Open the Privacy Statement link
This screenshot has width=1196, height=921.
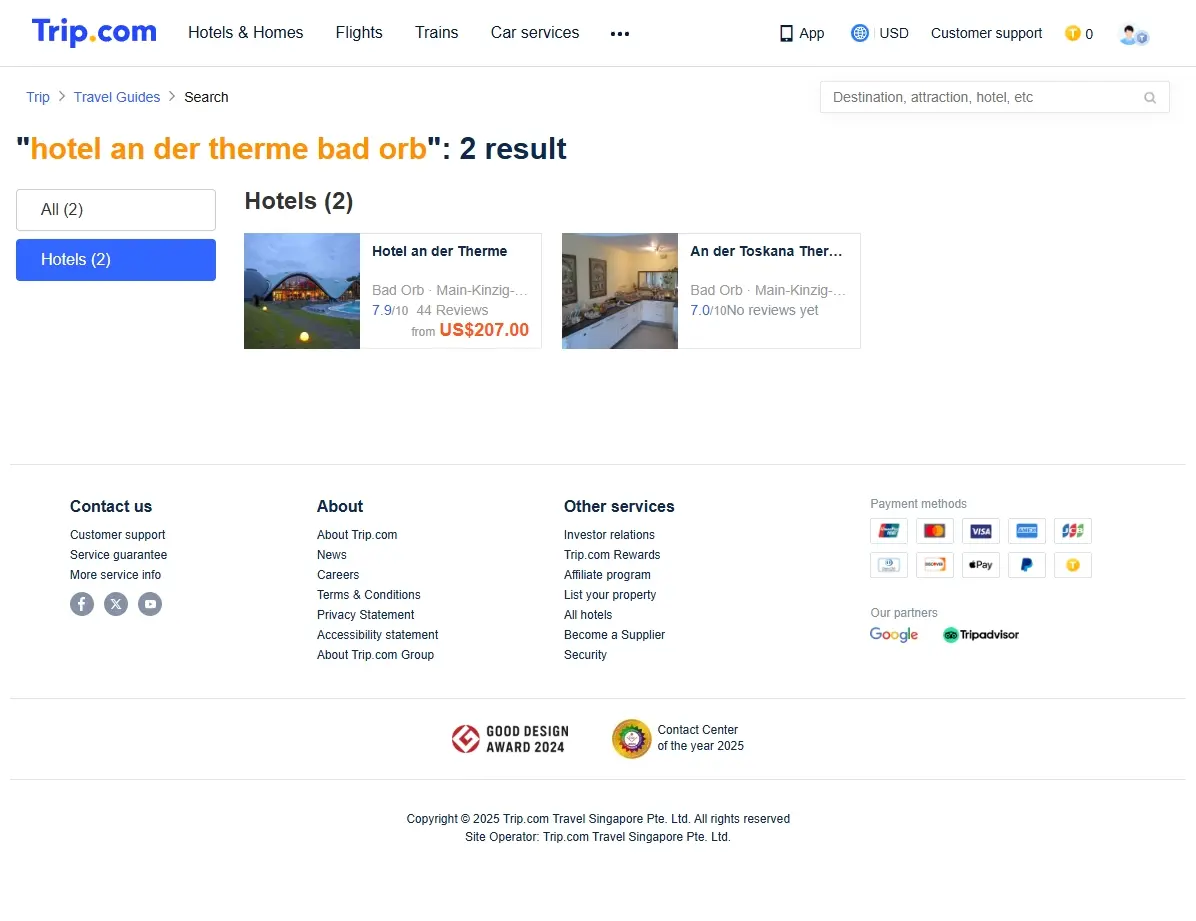point(365,614)
